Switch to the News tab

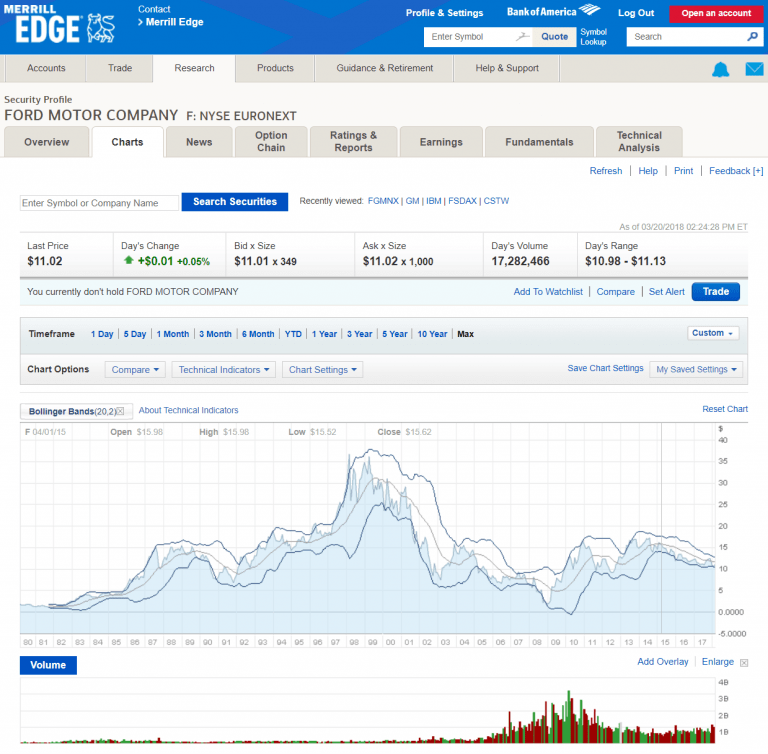199,142
